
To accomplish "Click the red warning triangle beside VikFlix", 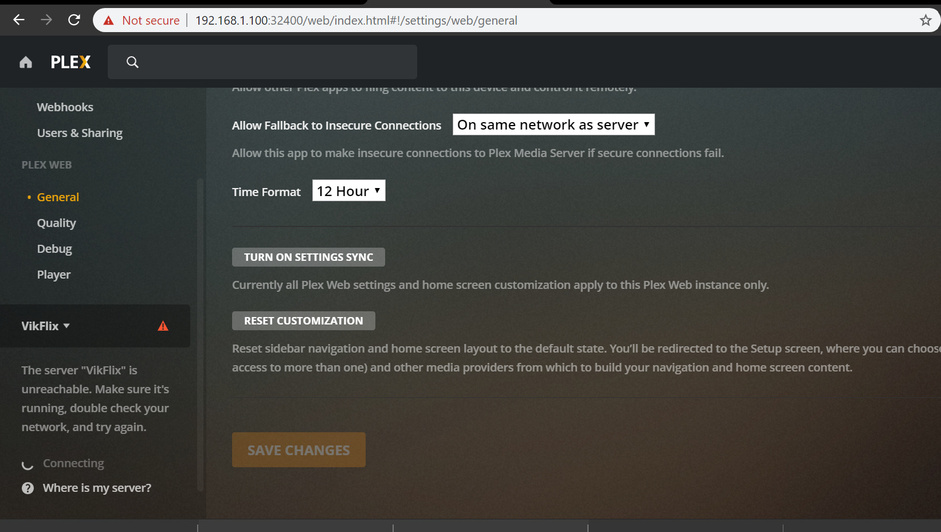I will pyautogui.click(x=163, y=326).
